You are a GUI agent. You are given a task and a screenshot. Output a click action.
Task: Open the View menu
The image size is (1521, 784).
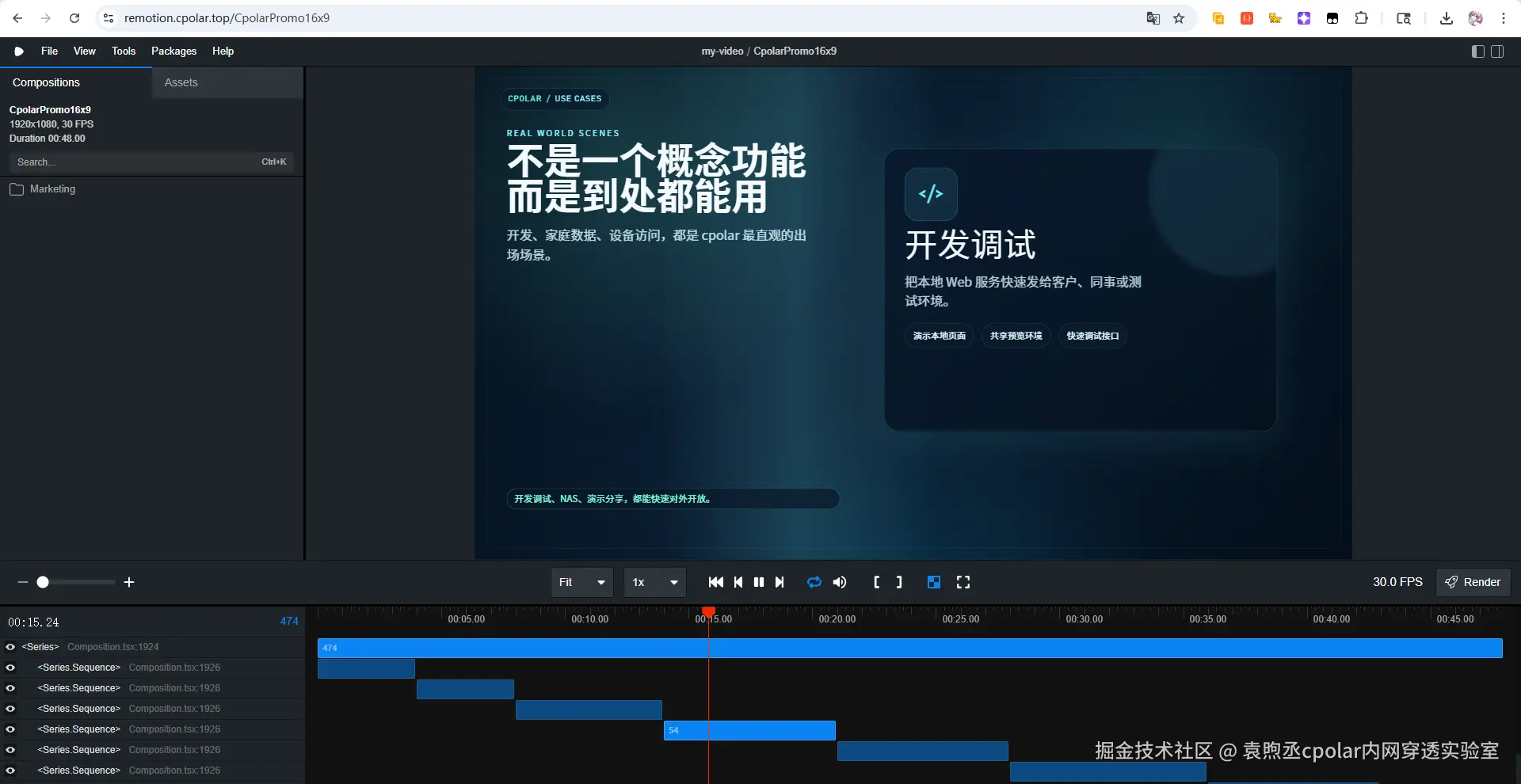tap(85, 51)
